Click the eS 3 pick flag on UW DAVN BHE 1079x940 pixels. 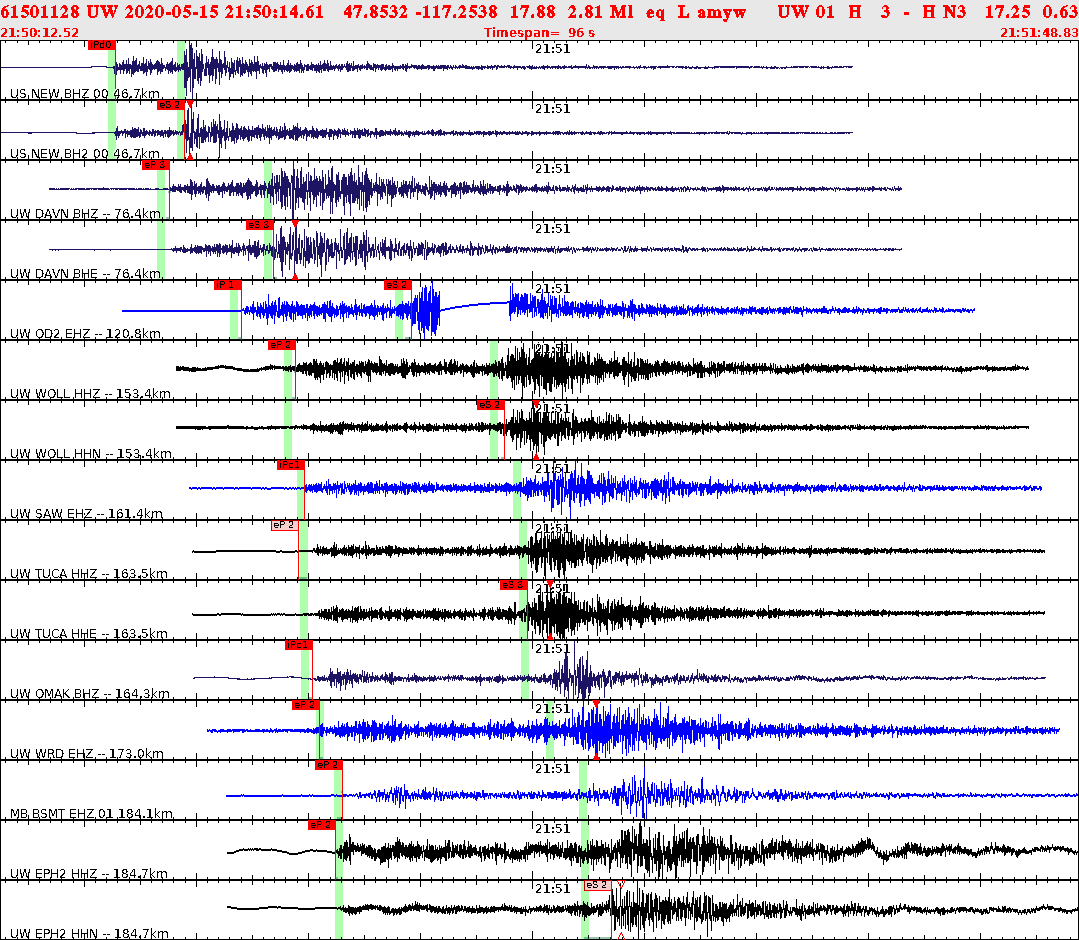(x=258, y=225)
